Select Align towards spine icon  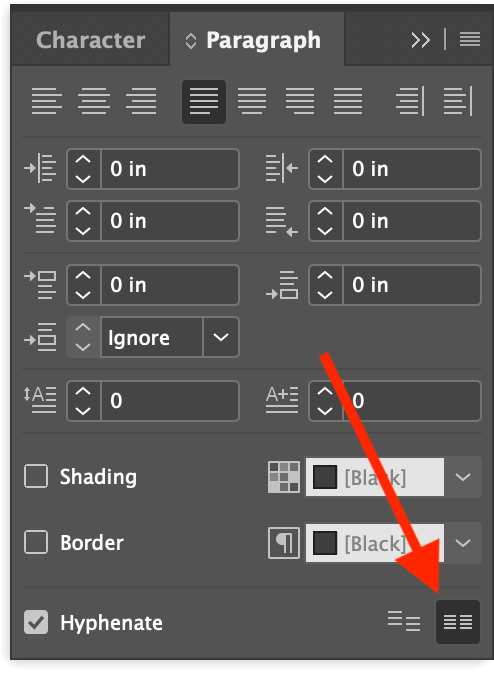coord(410,101)
